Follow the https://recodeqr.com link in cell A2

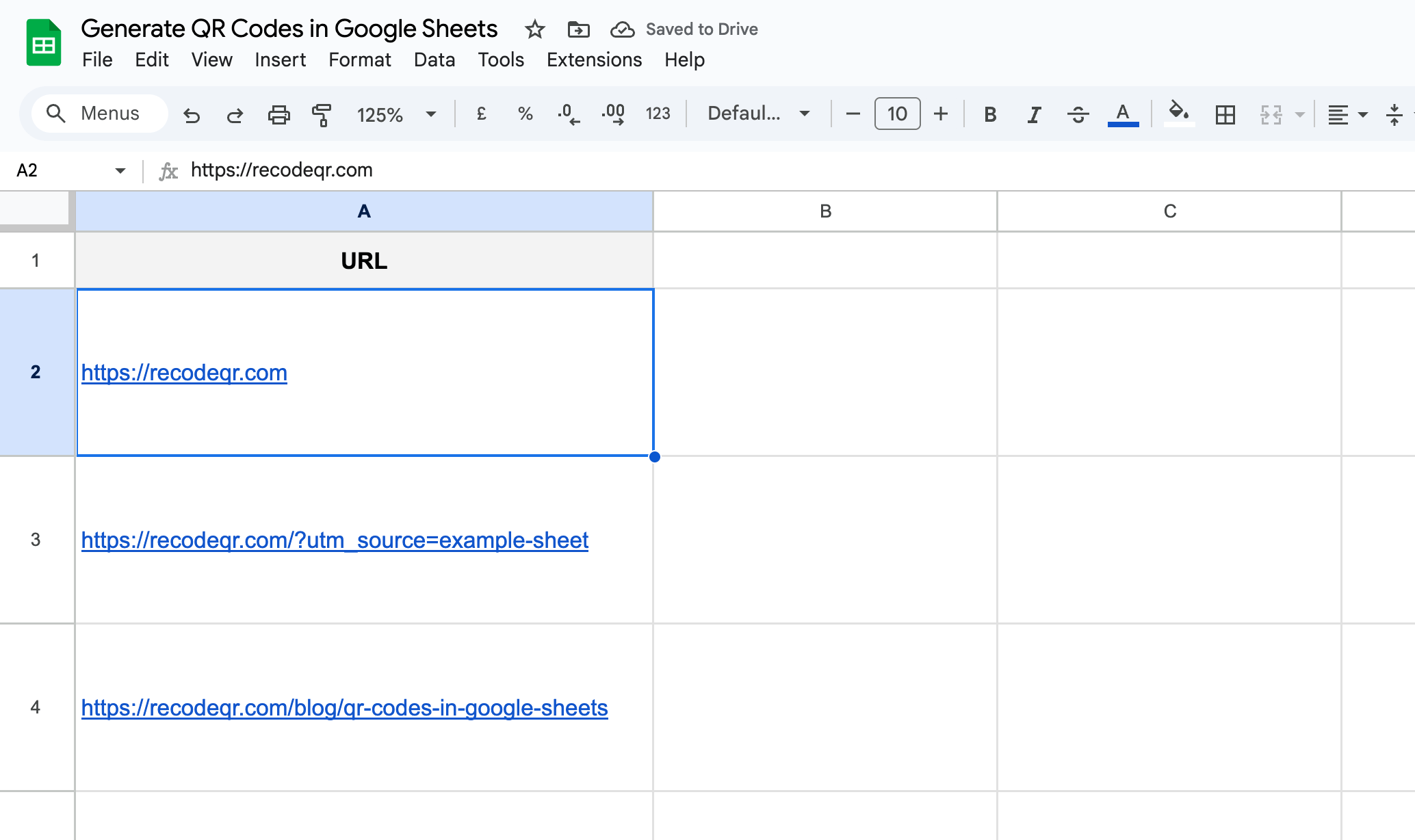click(183, 373)
